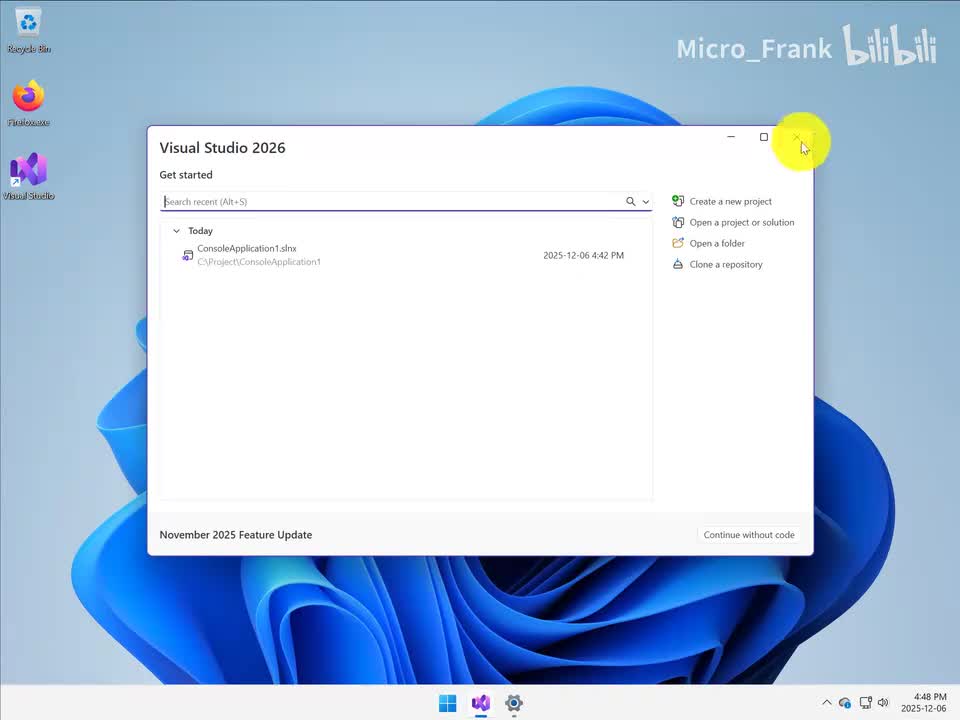Click the network tray icon
This screenshot has height=720, width=960.
pyautogui.click(x=865, y=703)
